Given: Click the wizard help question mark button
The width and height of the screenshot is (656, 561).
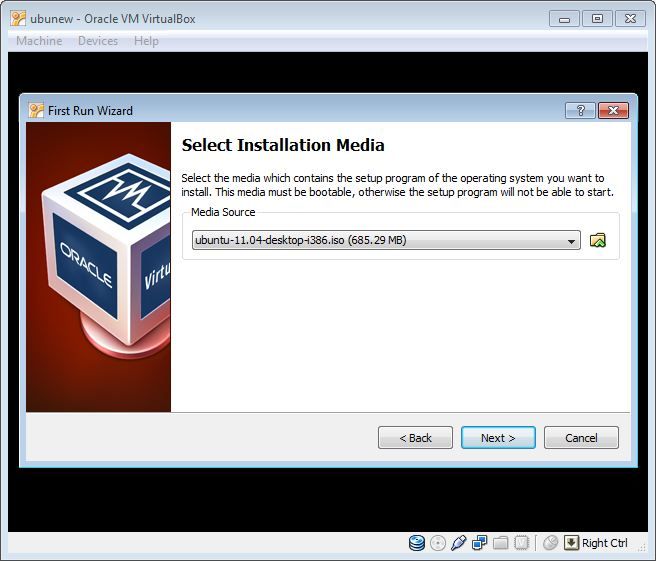Looking at the screenshot, I should click(x=580, y=110).
